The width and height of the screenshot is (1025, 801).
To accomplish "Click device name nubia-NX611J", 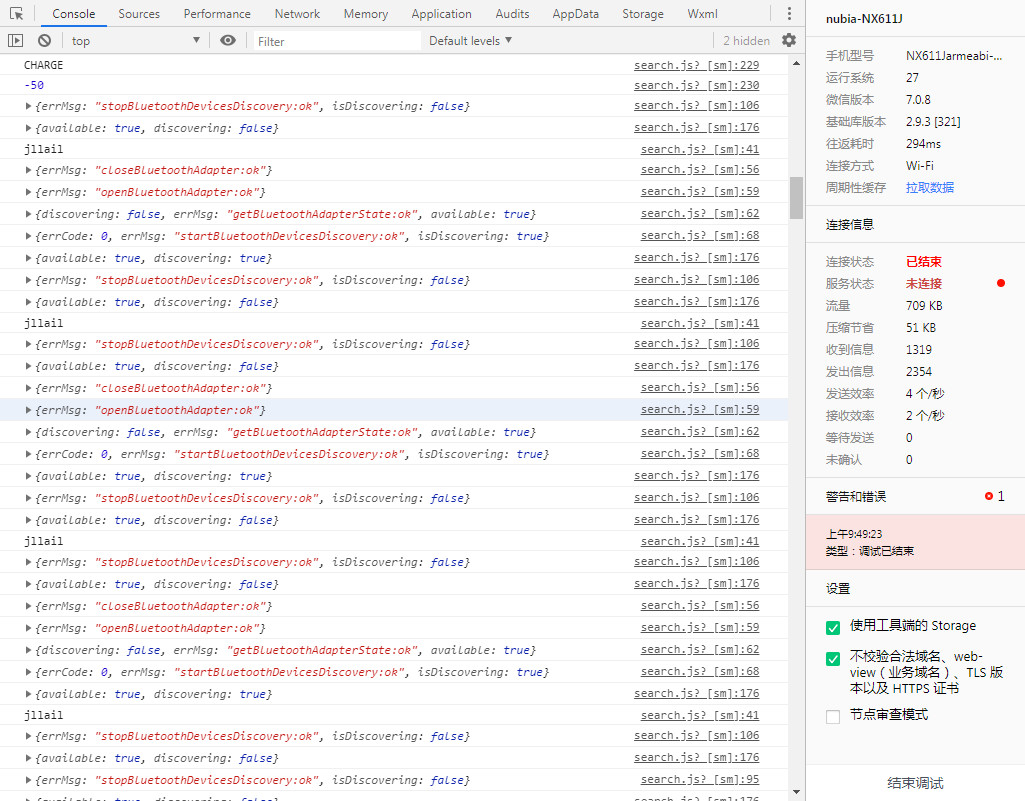I will click(x=864, y=19).
